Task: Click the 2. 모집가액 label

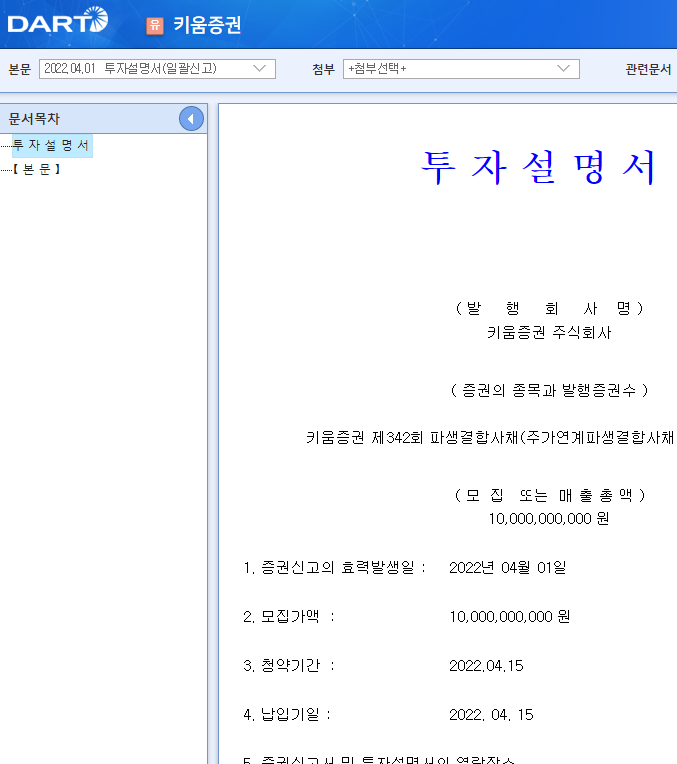Action: click(289, 617)
